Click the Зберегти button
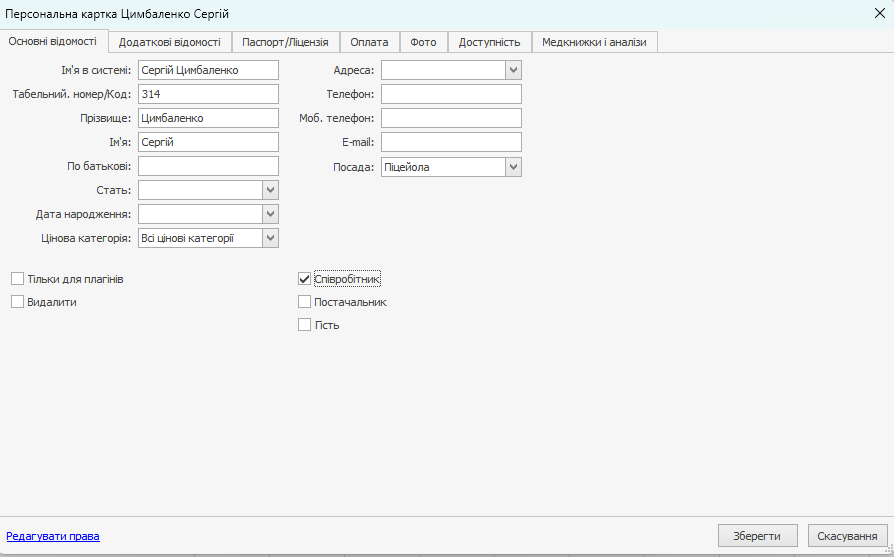The width and height of the screenshot is (894, 557). point(757,536)
